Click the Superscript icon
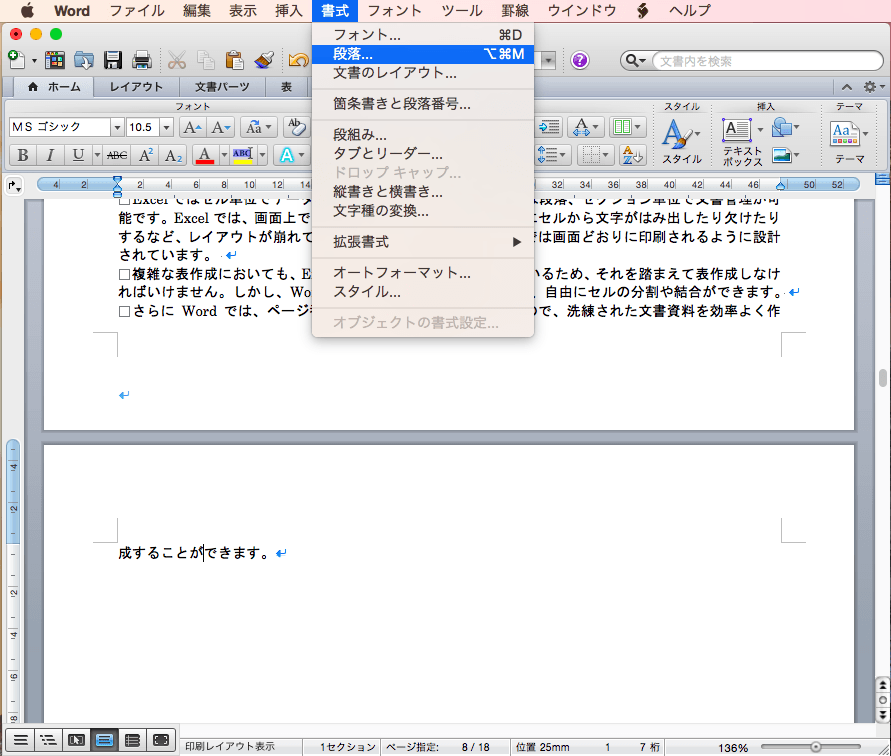 145,155
